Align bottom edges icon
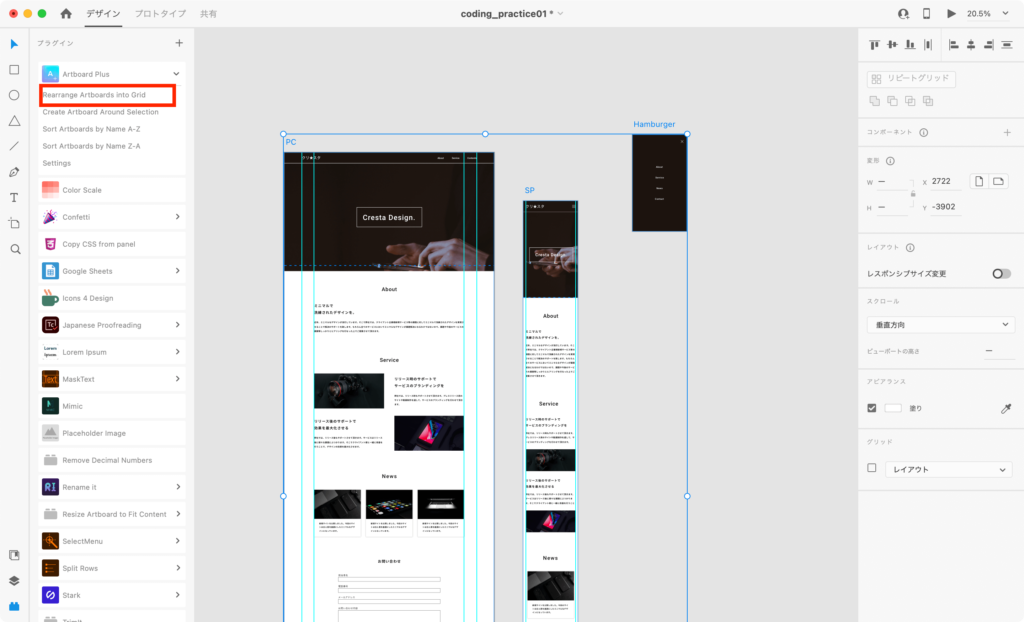This screenshot has height=622, width=1024. point(910,44)
